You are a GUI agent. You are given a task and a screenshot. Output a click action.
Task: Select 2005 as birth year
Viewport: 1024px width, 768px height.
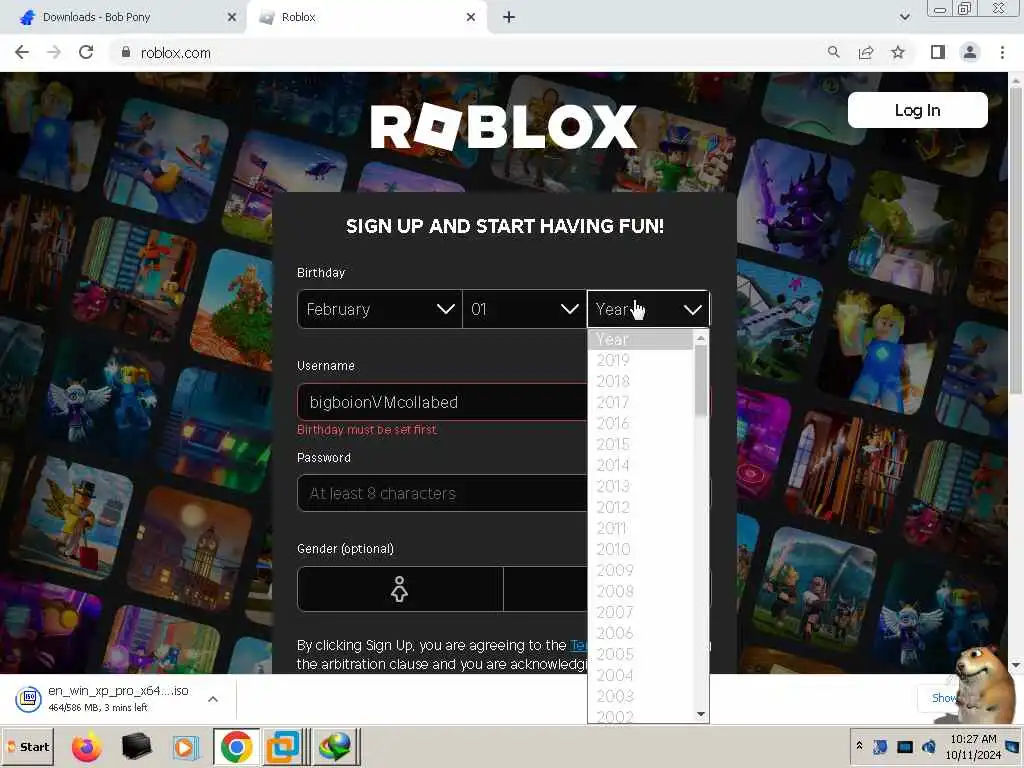point(640,654)
